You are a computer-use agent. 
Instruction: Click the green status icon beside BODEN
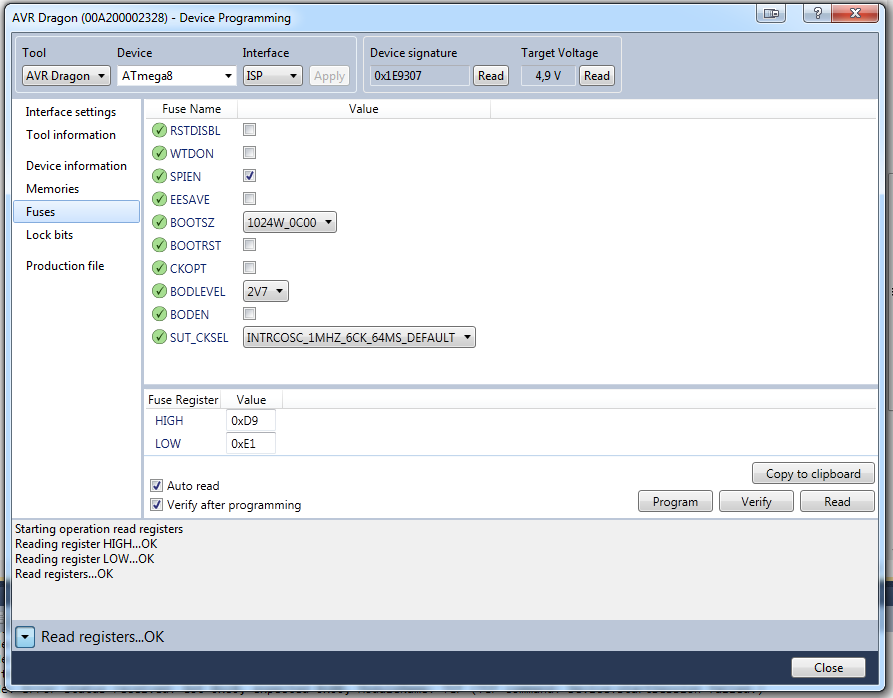159,314
